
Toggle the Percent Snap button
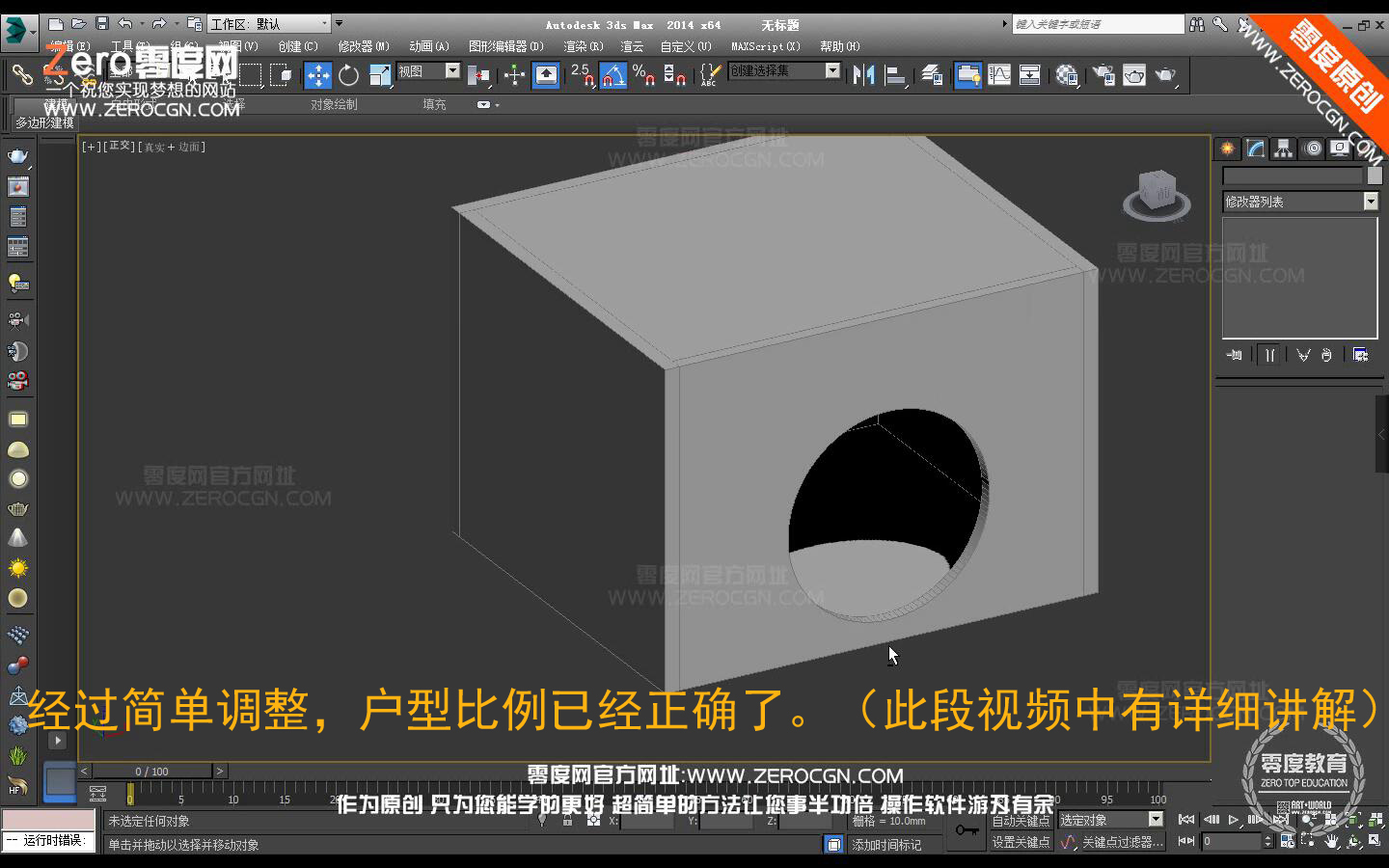(x=644, y=74)
